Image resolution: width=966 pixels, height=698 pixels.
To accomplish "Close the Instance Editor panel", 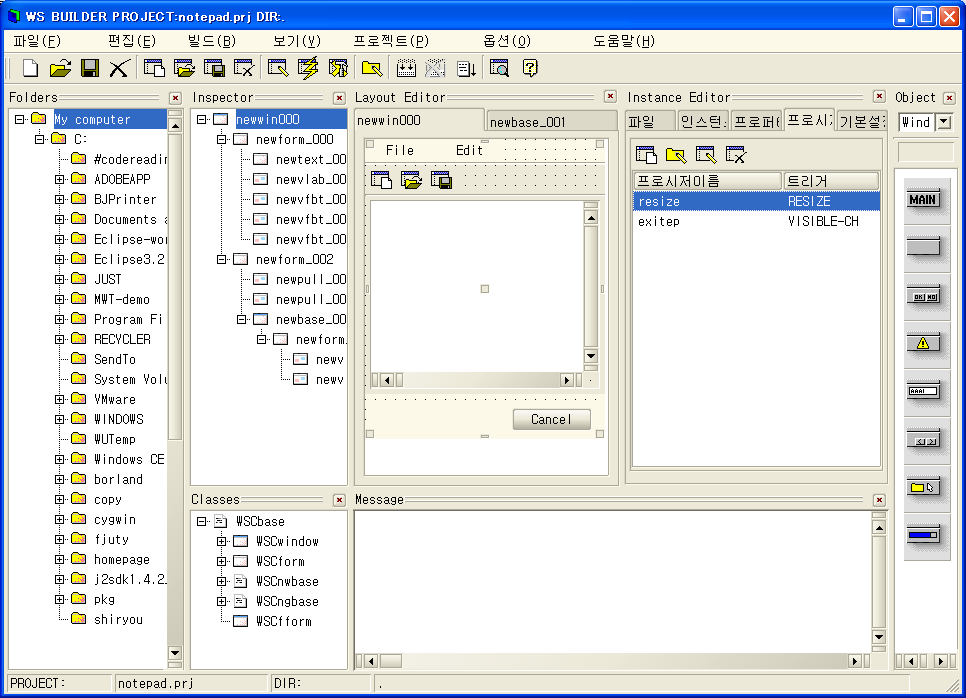I will coord(880,97).
